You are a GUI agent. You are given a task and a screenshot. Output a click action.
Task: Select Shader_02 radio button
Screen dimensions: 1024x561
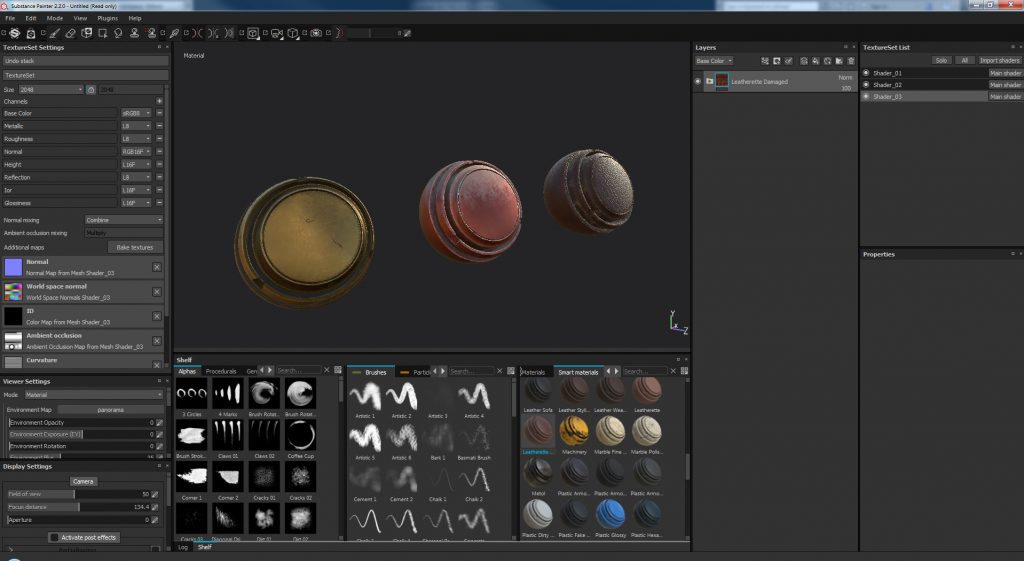click(866, 84)
